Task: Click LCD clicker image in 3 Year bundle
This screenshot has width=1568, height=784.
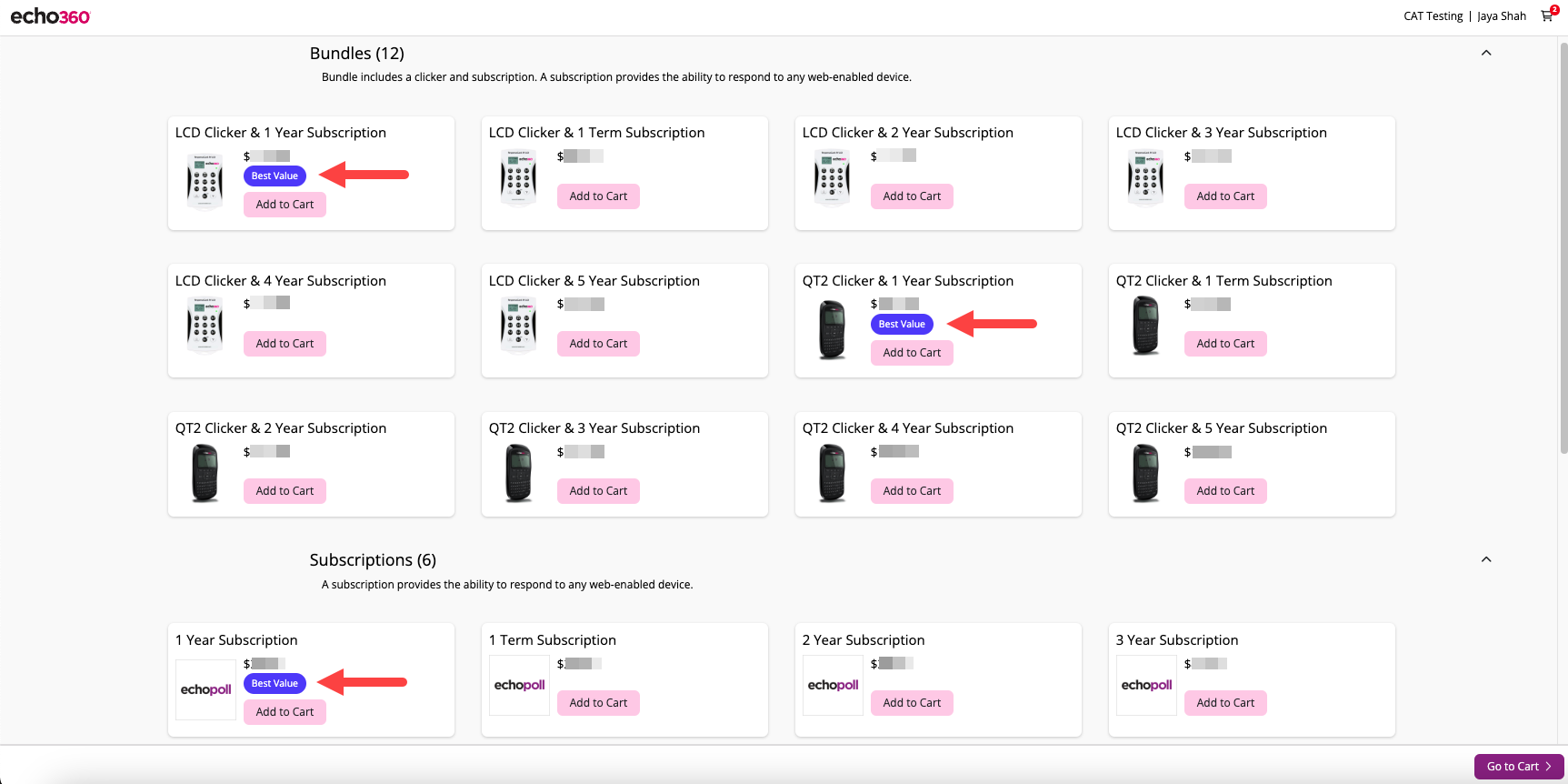Action: (1146, 177)
